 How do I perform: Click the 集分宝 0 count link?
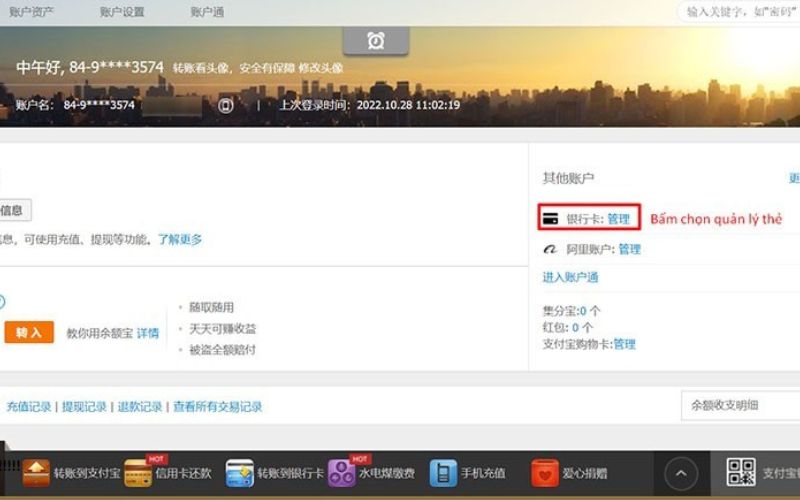(x=583, y=311)
